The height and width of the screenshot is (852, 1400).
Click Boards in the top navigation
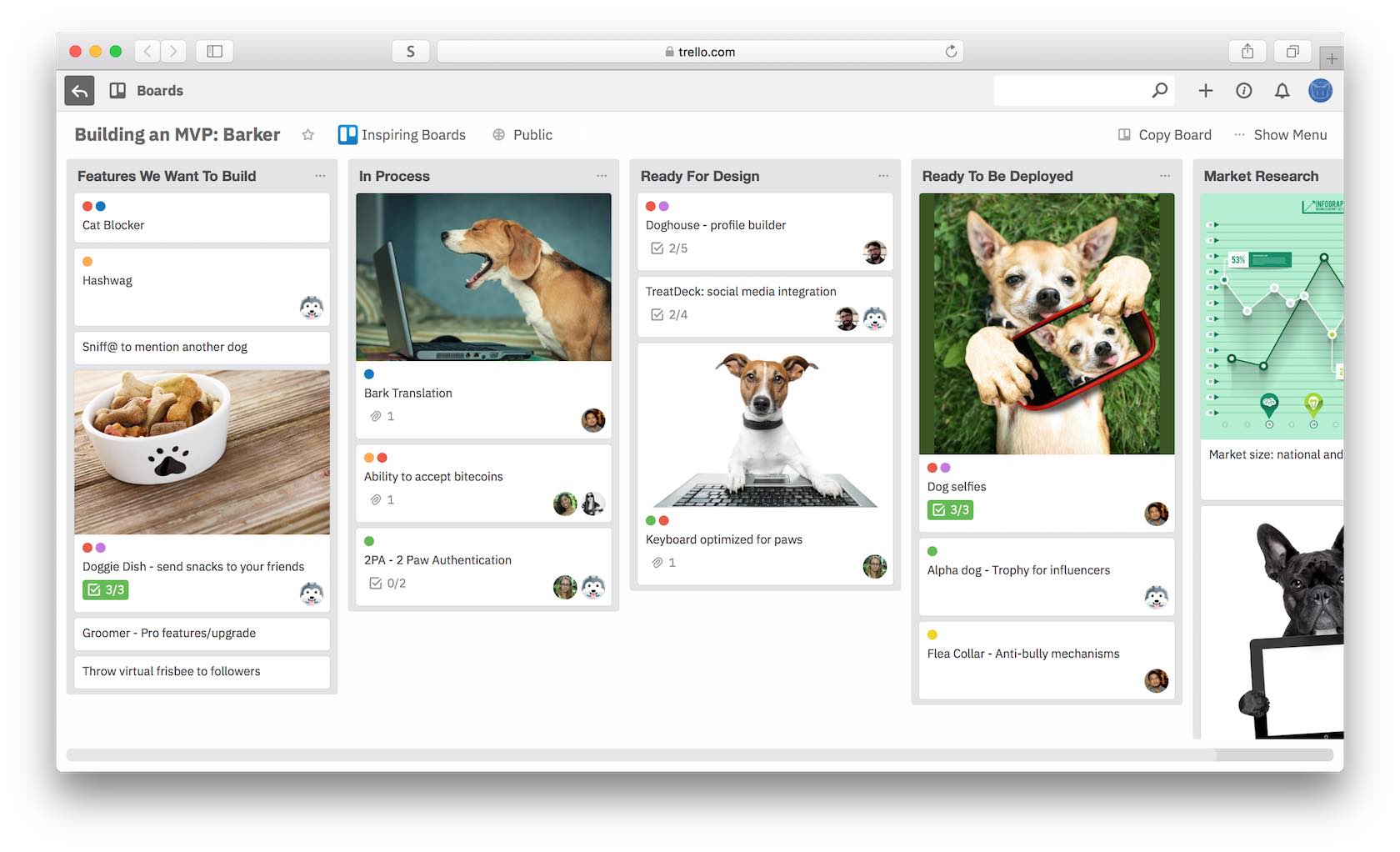pyautogui.click(x=159, y=90)
